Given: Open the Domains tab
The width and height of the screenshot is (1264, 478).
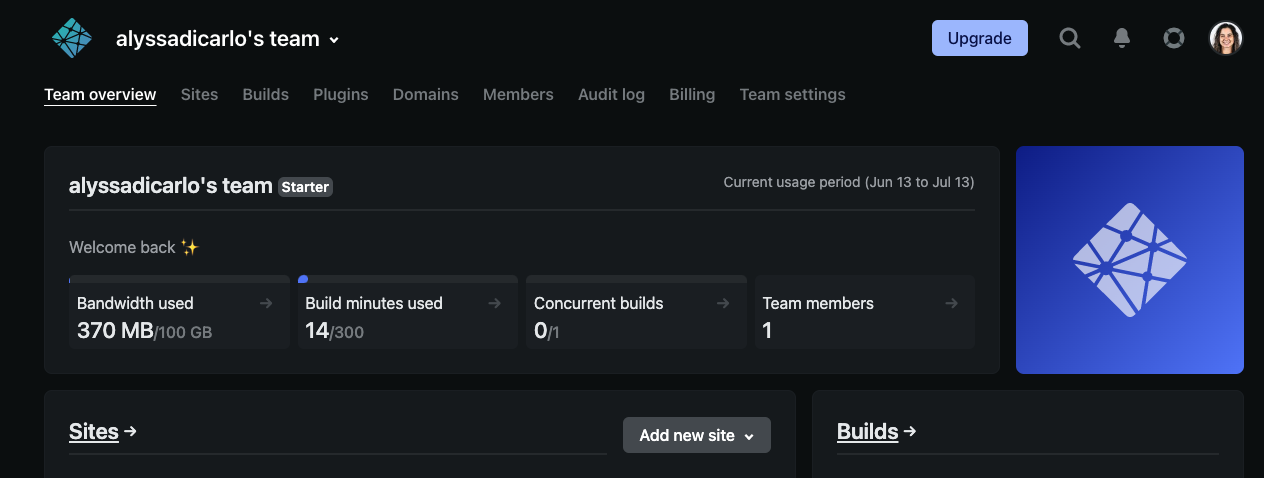Looking at the screenshot, I should pyautogui.click(x=425, y=95).
